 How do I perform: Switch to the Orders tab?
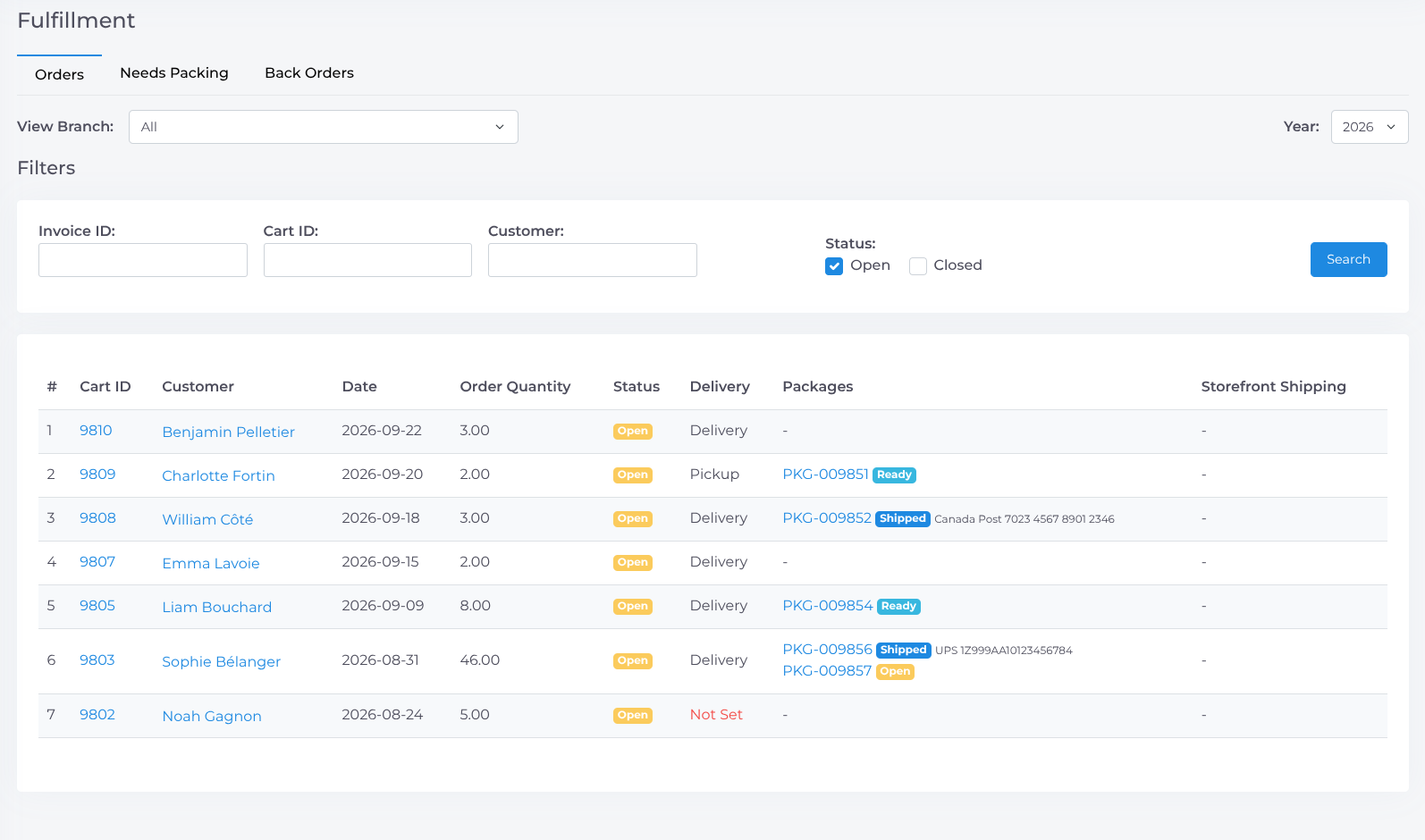click(59, 74)
